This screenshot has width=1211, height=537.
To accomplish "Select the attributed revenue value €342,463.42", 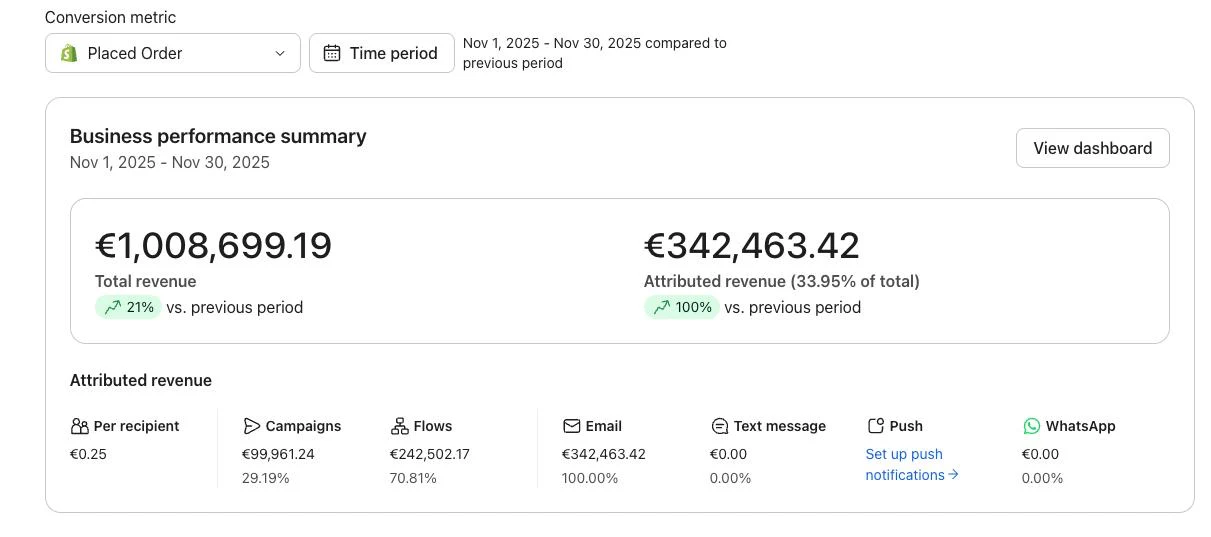I will click(x=752, y=246).
